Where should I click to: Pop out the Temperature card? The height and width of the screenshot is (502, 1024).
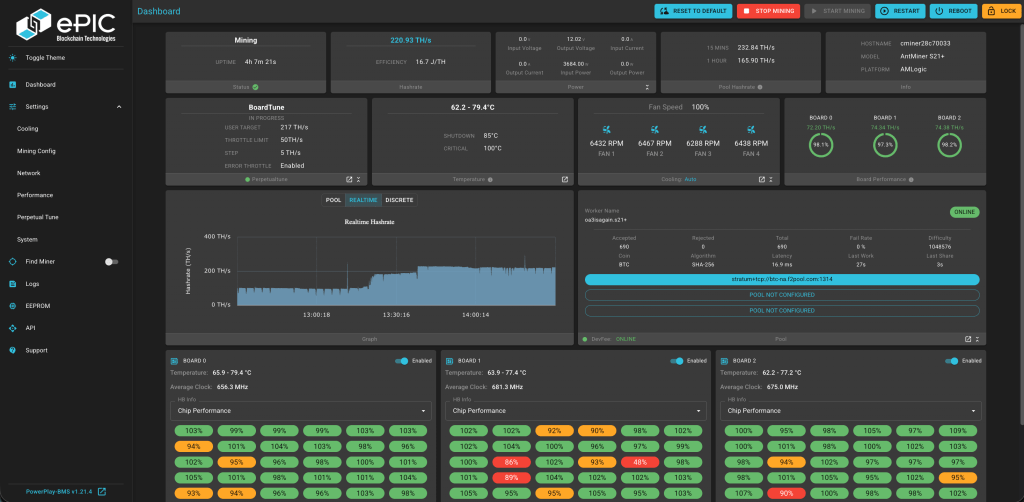click(x=564, y=179)
